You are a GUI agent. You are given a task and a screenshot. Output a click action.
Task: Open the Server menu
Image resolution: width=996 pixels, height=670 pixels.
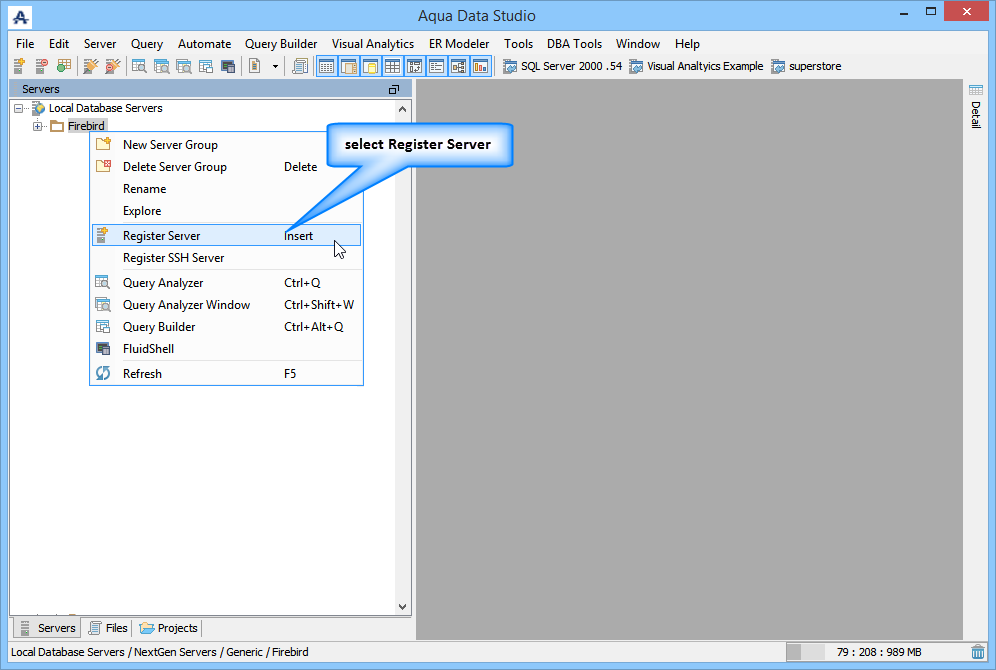(100, 44)
